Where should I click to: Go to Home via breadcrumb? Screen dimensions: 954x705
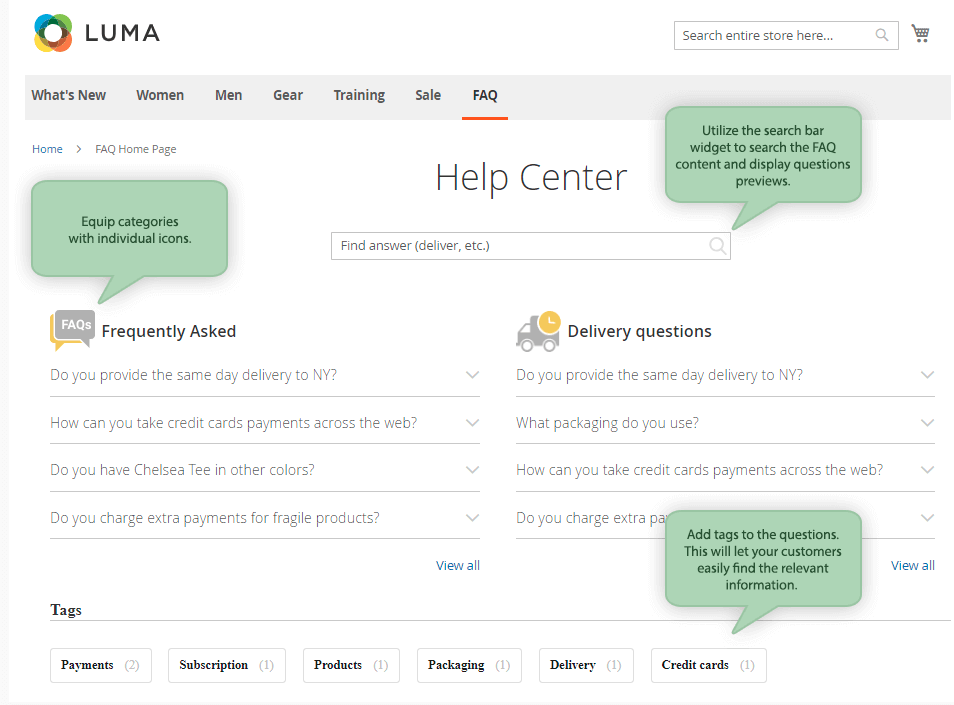(x=47, y=149)
